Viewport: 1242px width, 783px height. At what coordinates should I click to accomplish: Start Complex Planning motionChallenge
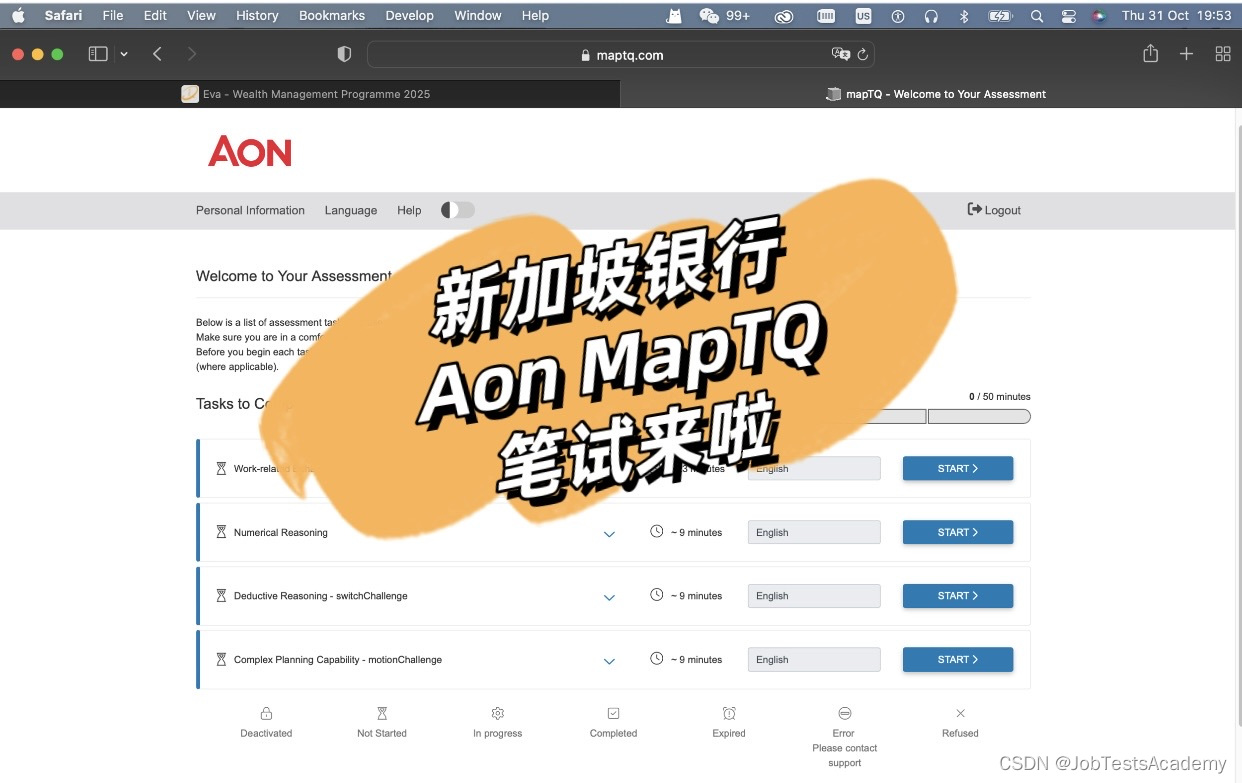tap(958, 659)
